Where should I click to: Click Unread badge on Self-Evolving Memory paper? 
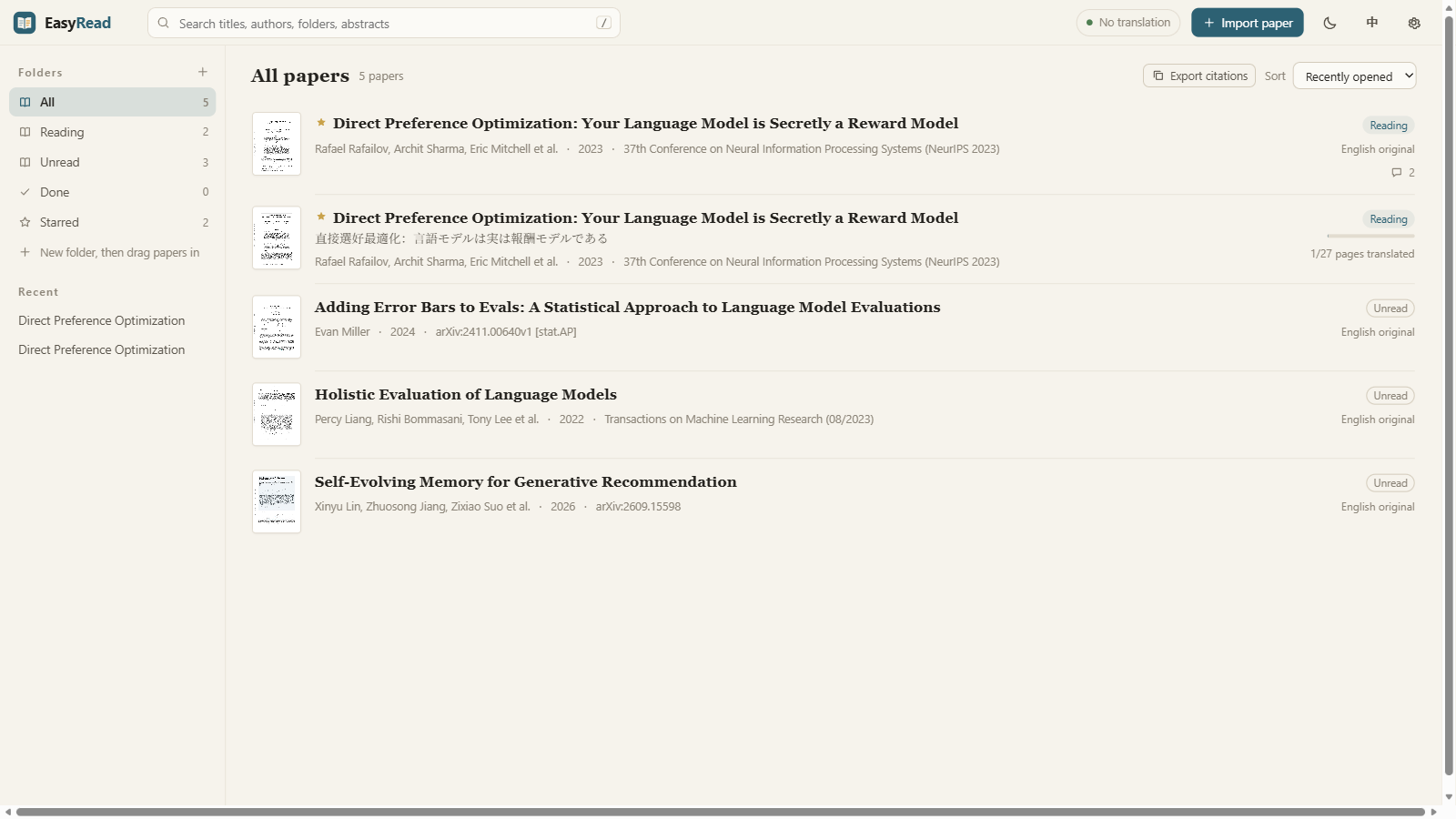point(1390,483)
